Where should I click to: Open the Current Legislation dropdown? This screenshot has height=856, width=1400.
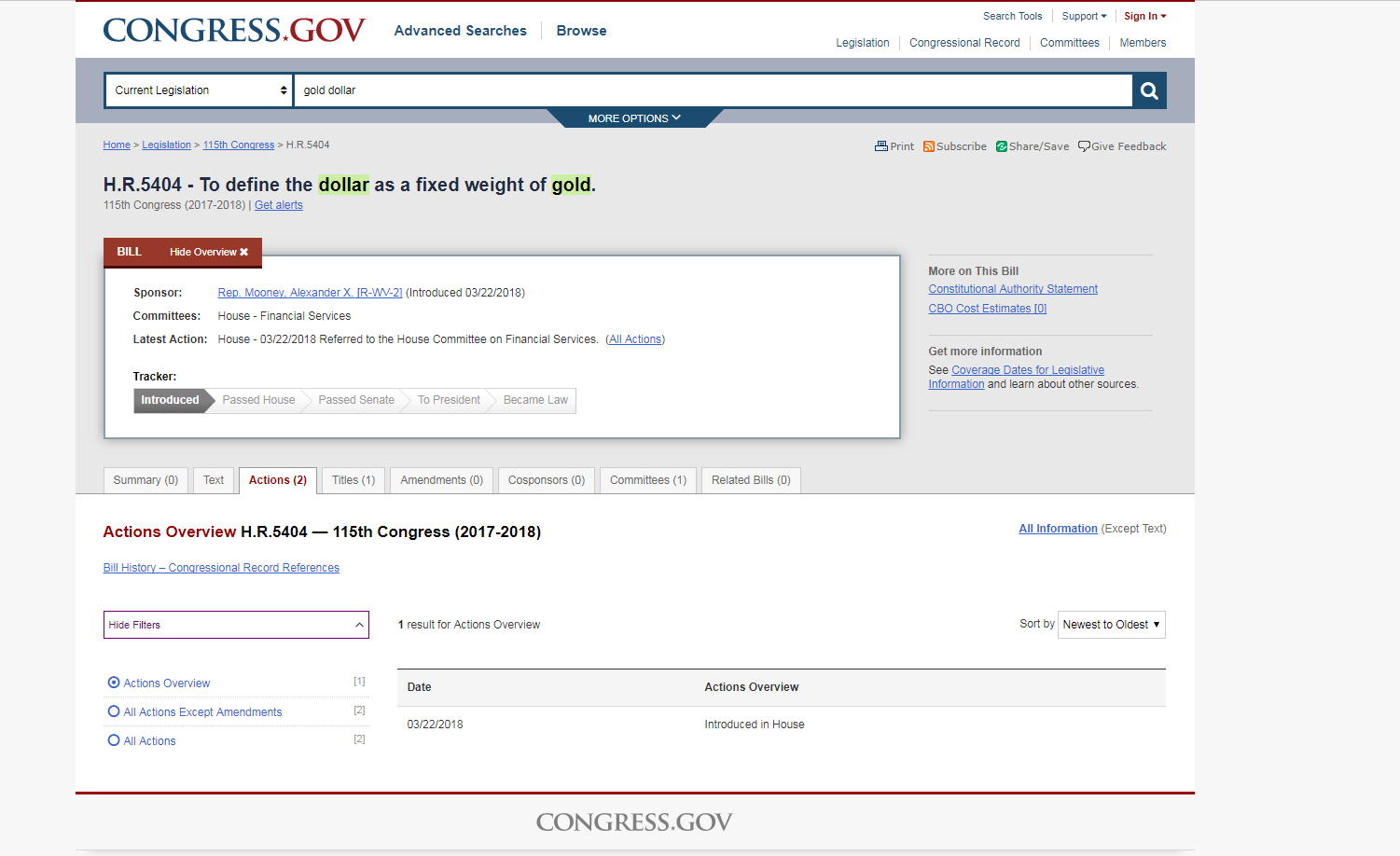tap(199, 90)
